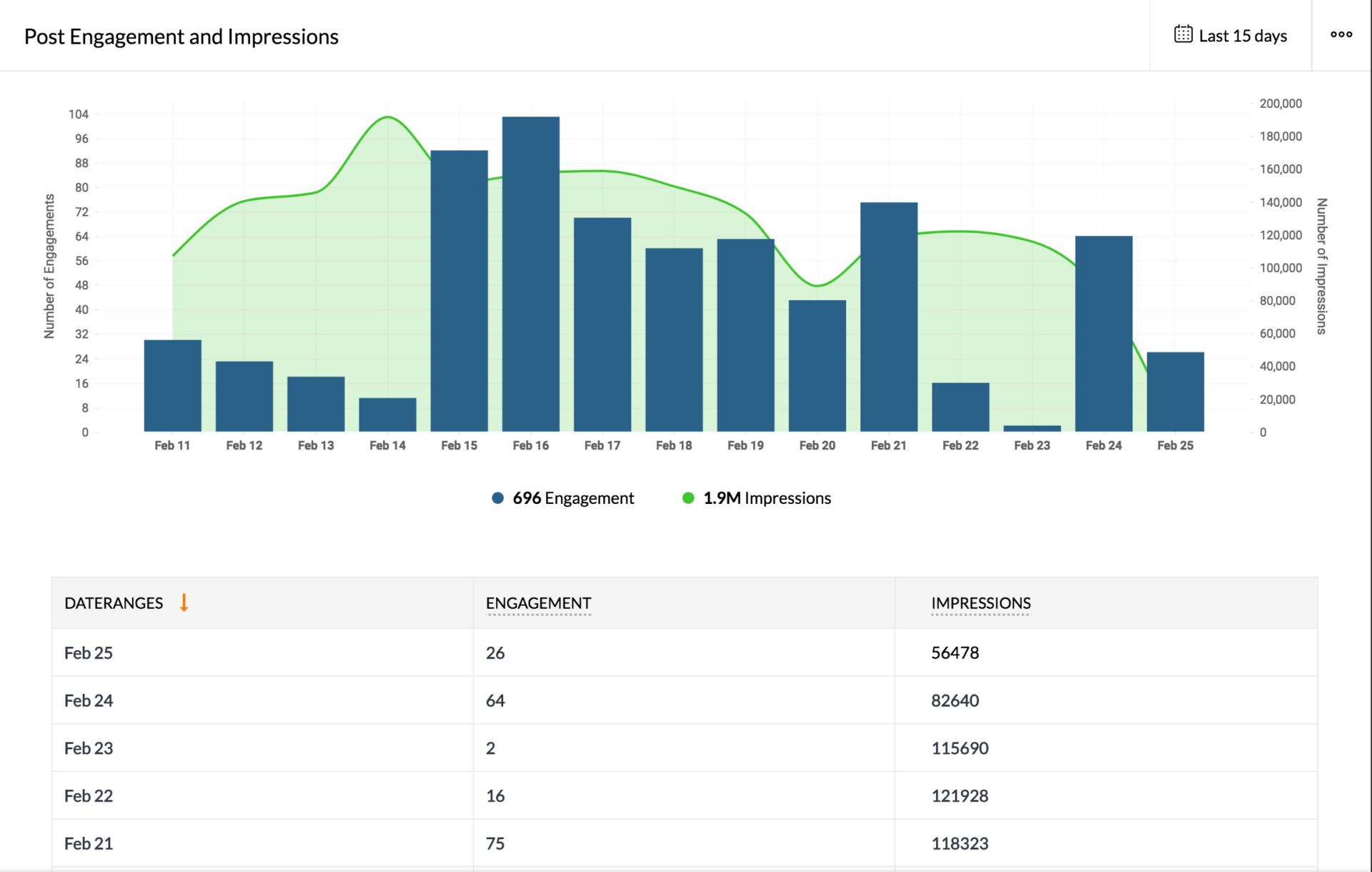Click the 1.9M Impressions legend label
This screenshot has height=872, width=1372.
tap(767, 498)
